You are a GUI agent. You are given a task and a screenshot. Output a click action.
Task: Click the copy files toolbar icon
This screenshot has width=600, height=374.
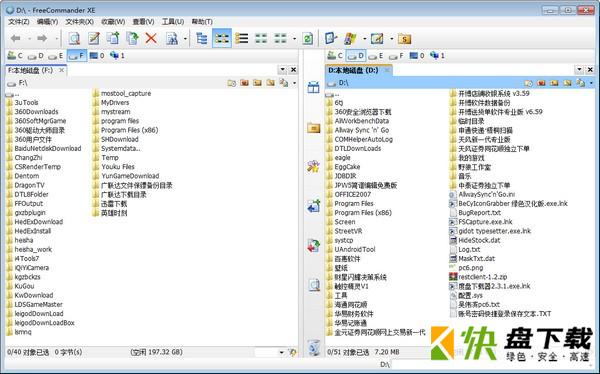click(113, 38)
